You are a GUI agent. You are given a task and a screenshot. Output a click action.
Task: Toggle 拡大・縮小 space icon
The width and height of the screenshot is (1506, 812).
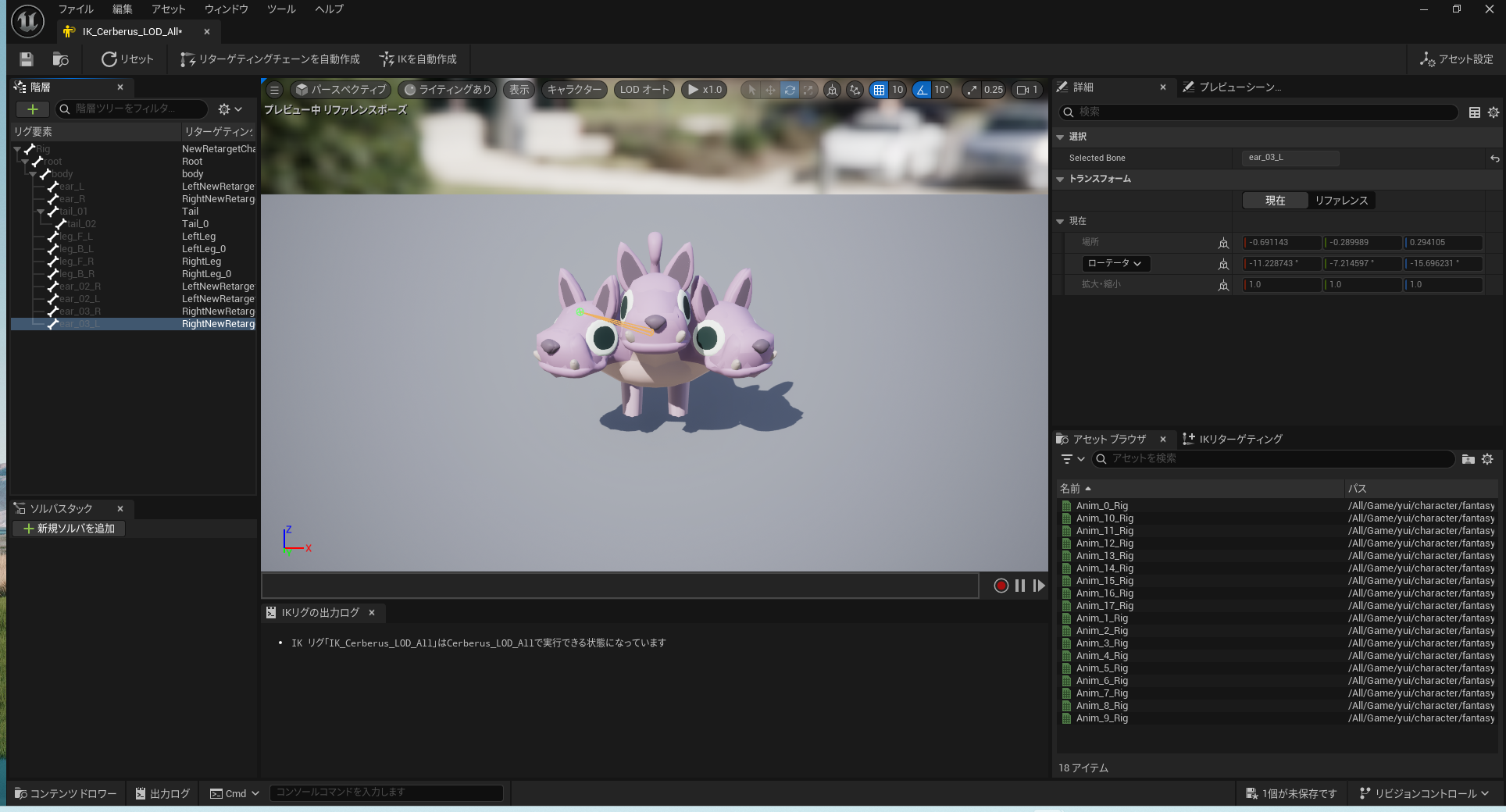(x=1223, y=285)
